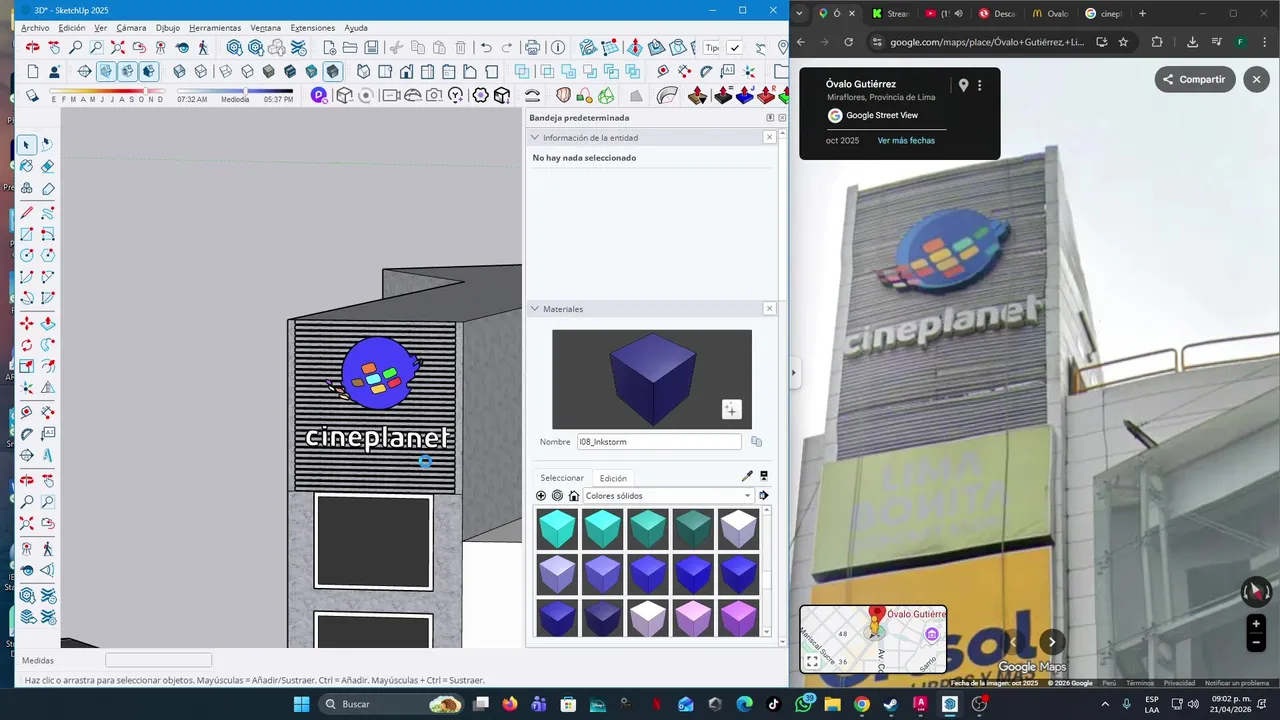1280x720 pixels.
Task: Select the Protractor tool in left toolbar
Action: (x=26, y=434)
